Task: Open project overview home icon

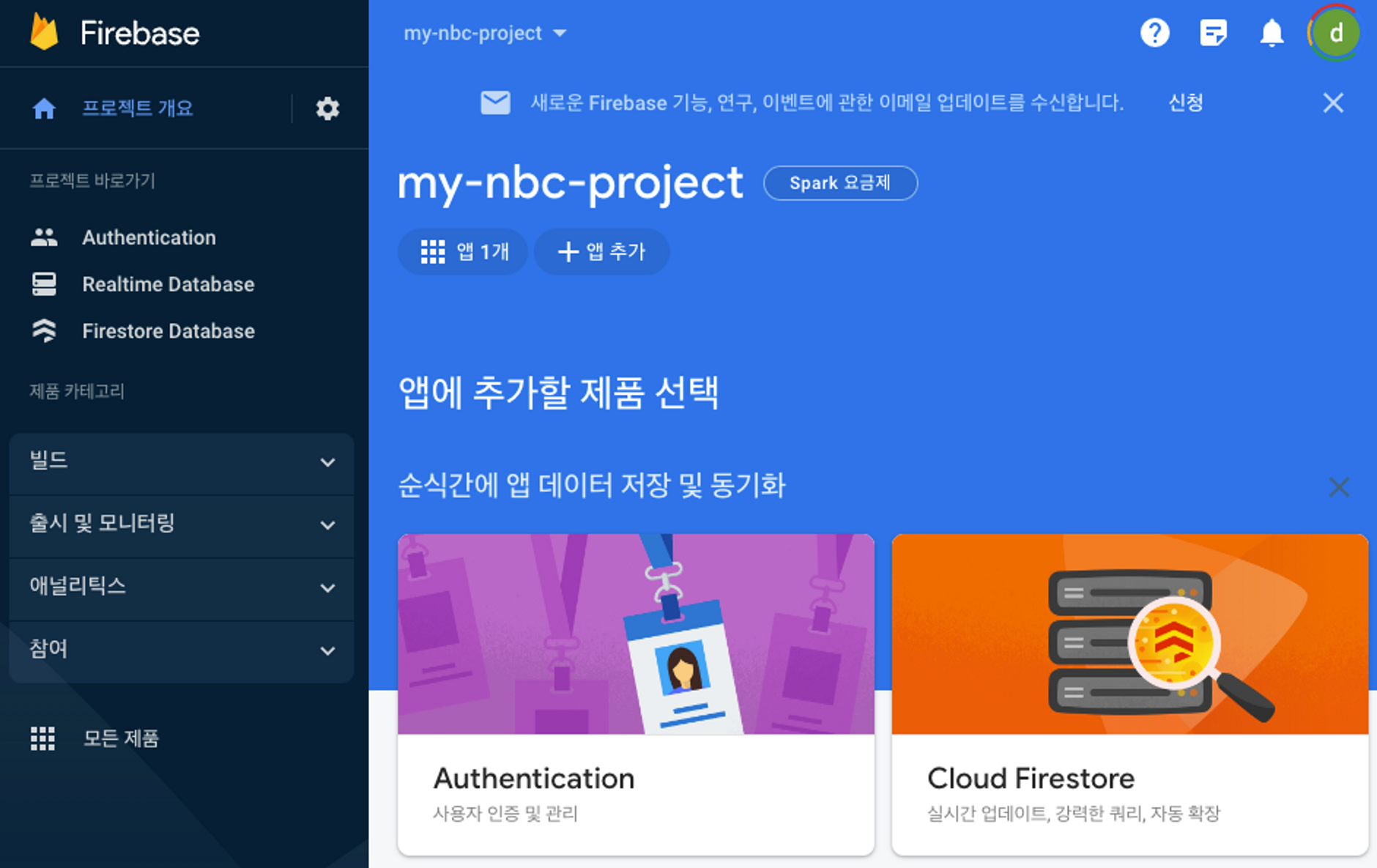Action: pos(44,108)
